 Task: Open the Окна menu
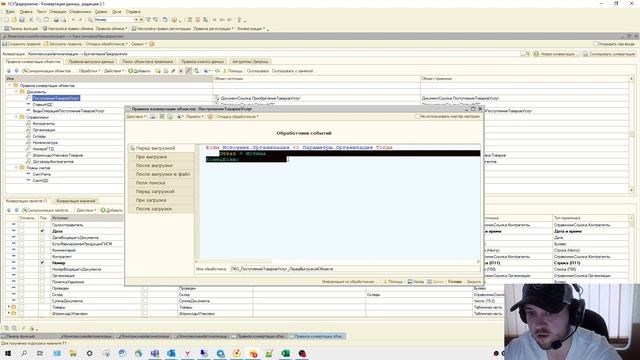117,12
